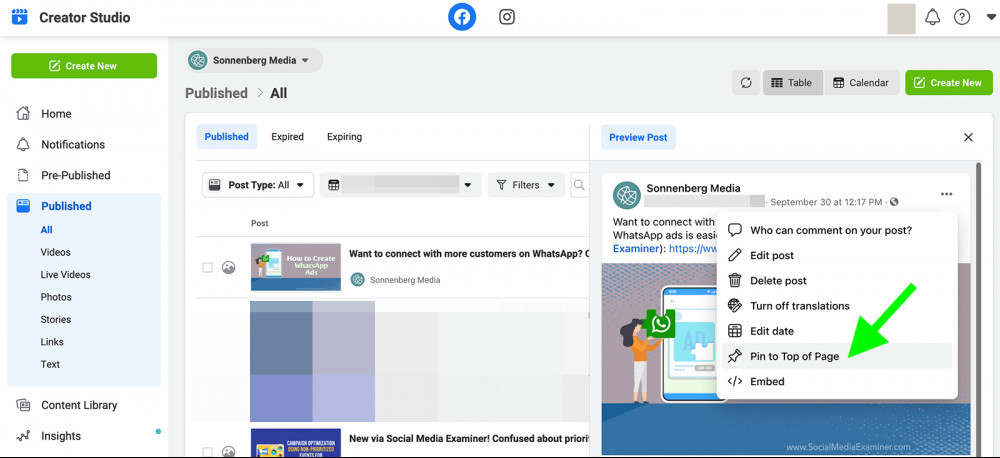Open Videos under Published
Image resolution: width=1000 pixels, height=458 pixels.
[55, 252]
